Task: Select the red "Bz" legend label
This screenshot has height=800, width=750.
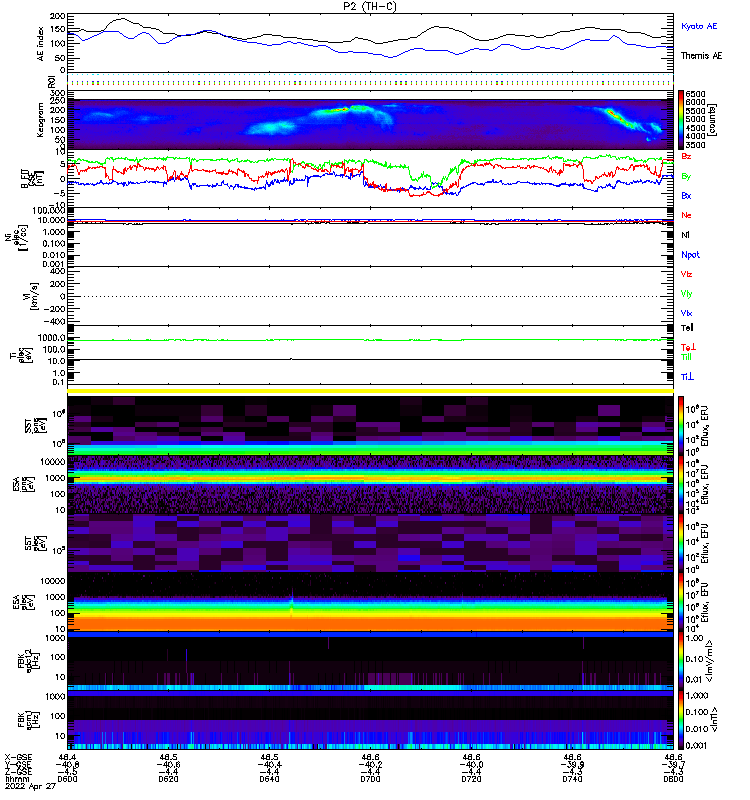Action: (686, 156)
